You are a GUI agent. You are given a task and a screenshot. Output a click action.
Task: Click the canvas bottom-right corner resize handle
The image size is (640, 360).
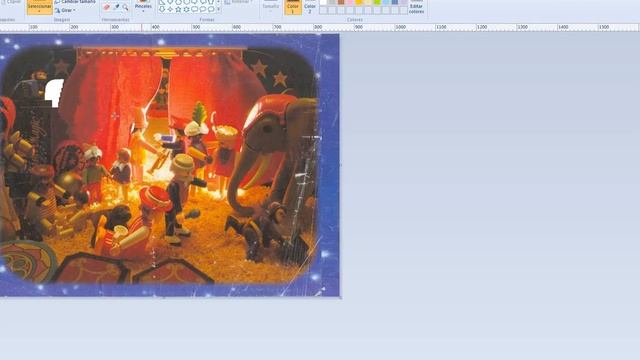(x=340, y=297)
